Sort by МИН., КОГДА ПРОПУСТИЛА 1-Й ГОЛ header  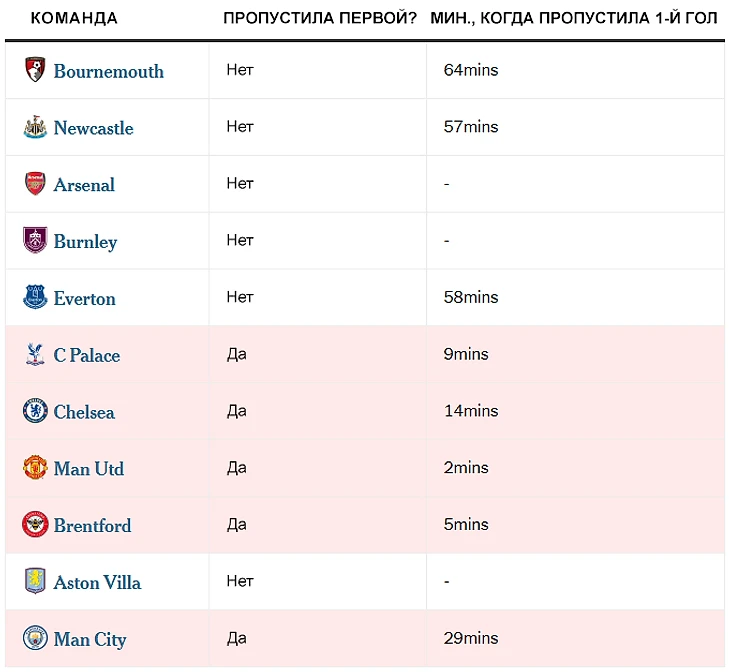point(574,18)
